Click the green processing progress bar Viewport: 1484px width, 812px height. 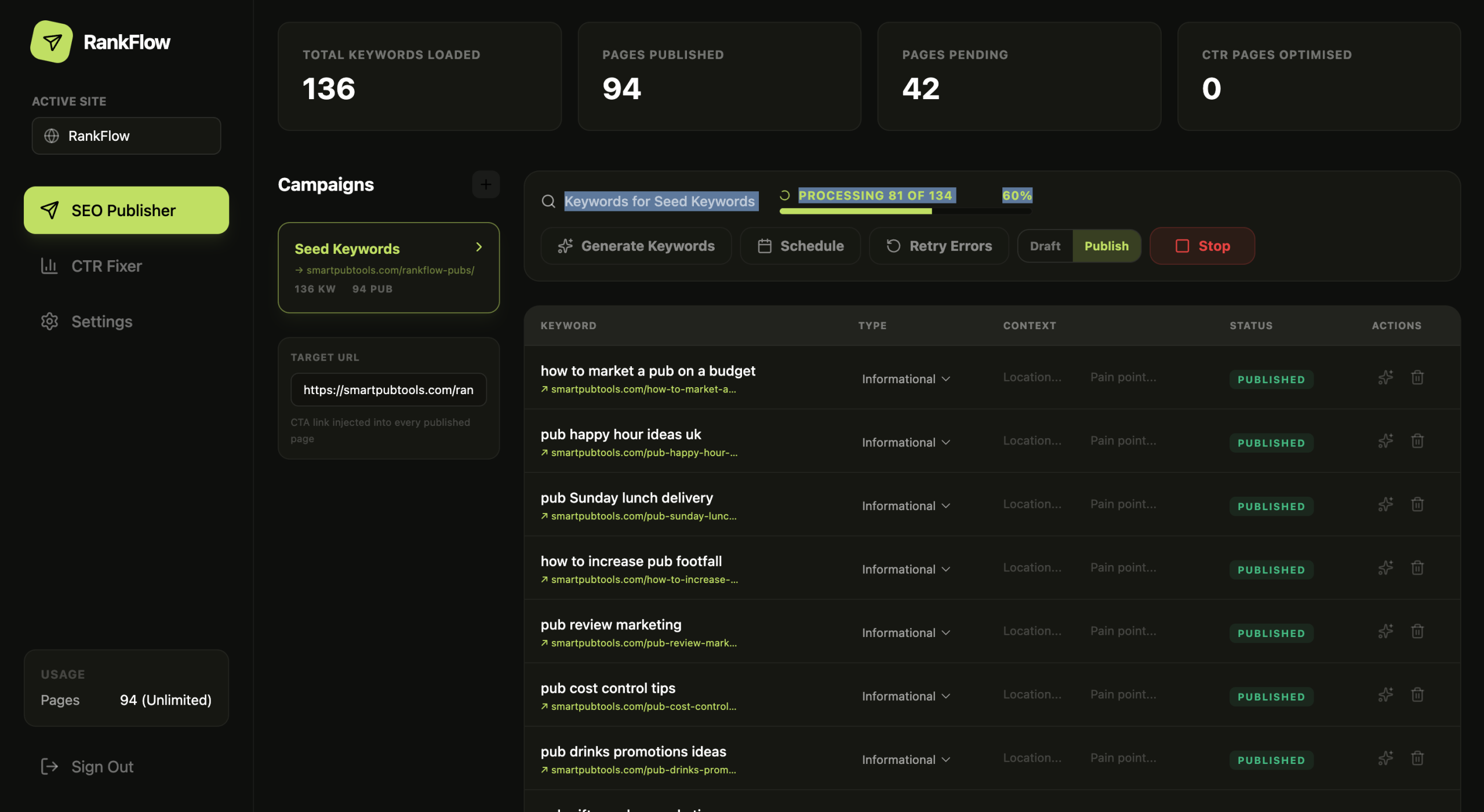(x=855, y=212)
